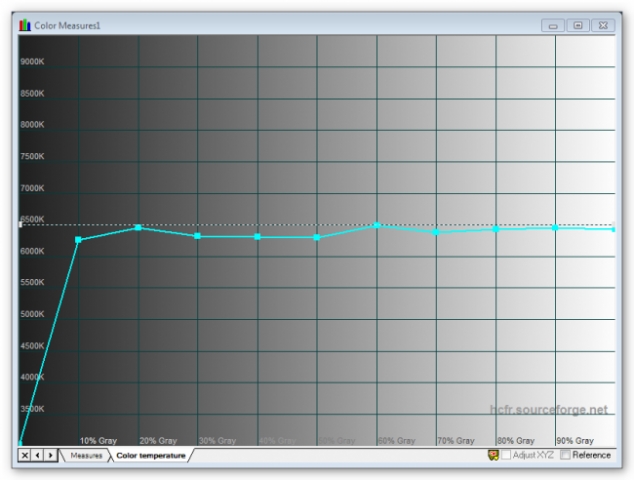
Task: Click the 6500K reference line marker
Action: coord(21,224)
